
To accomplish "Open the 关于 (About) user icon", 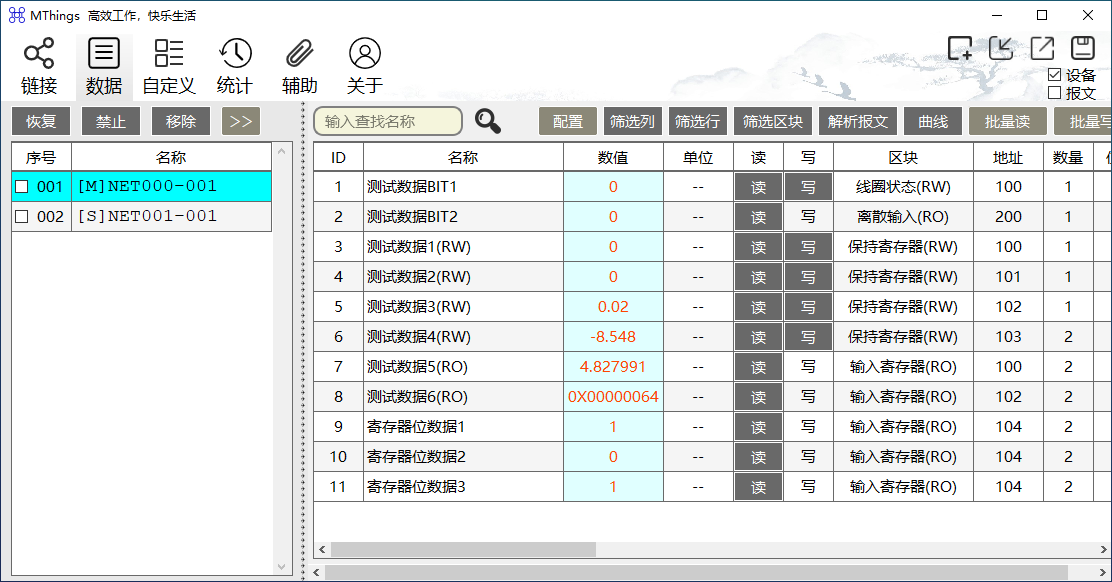I will [365, 67].
